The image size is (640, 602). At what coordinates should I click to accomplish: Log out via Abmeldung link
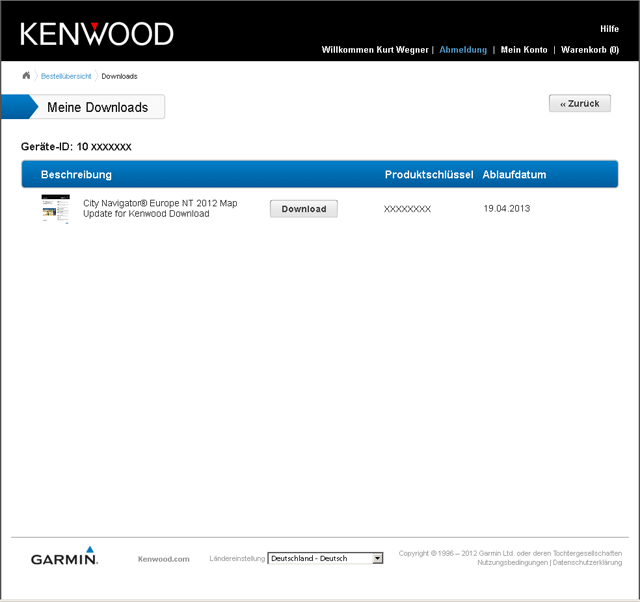point(463,50)
